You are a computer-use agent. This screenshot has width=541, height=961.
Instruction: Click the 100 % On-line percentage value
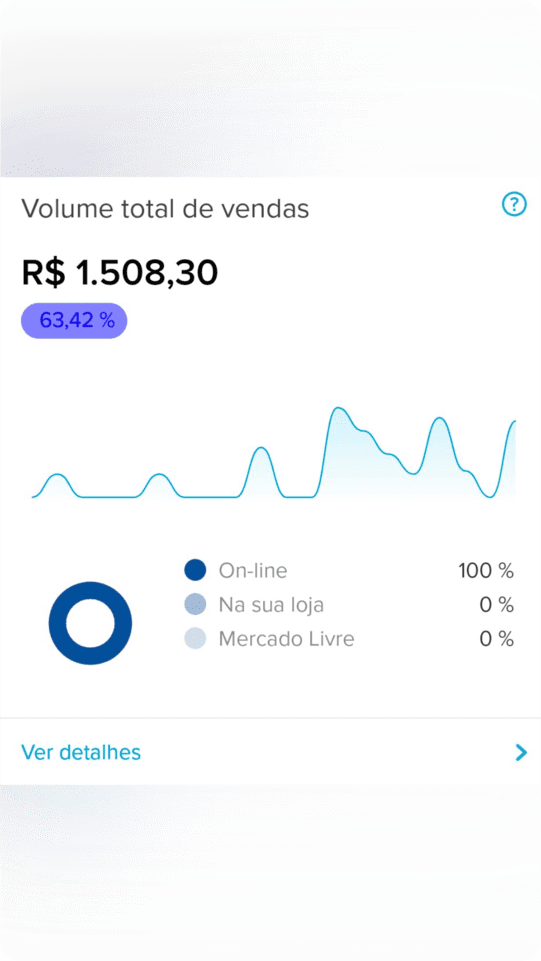point(486,571)
